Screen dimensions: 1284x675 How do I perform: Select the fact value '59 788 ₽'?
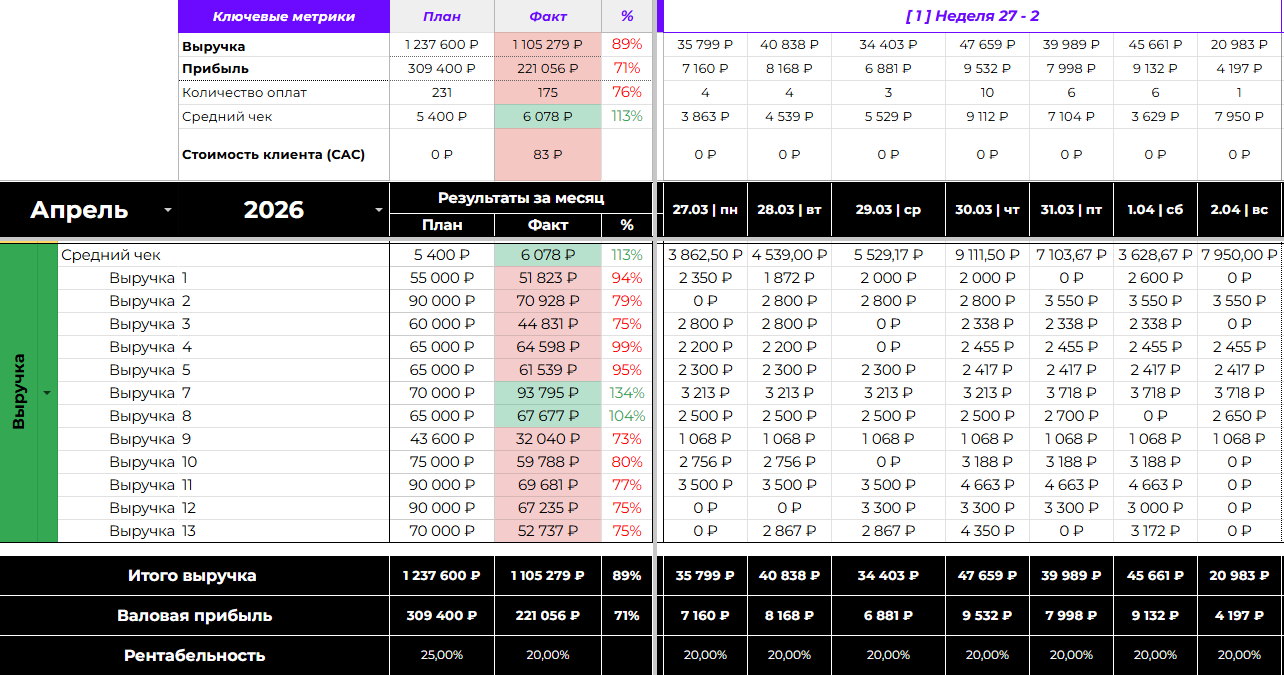tap(548, 462)
